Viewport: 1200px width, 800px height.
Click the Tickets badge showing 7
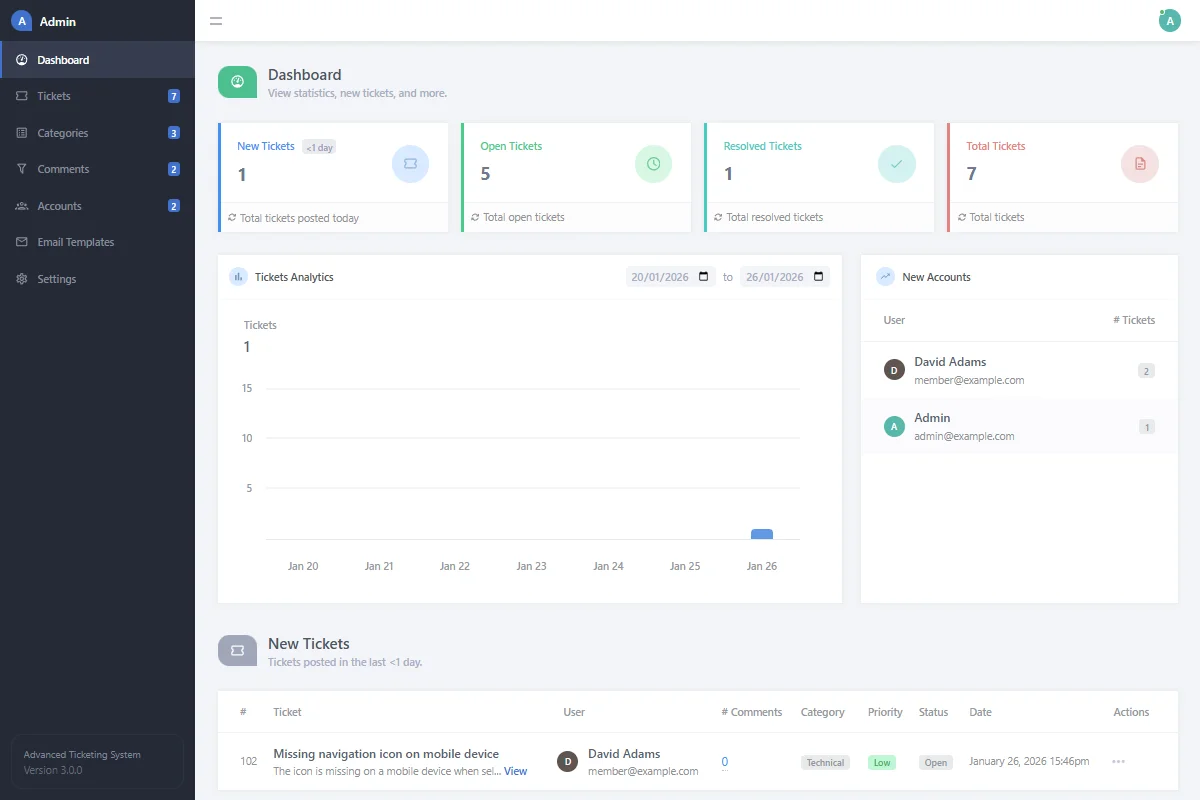174,96
